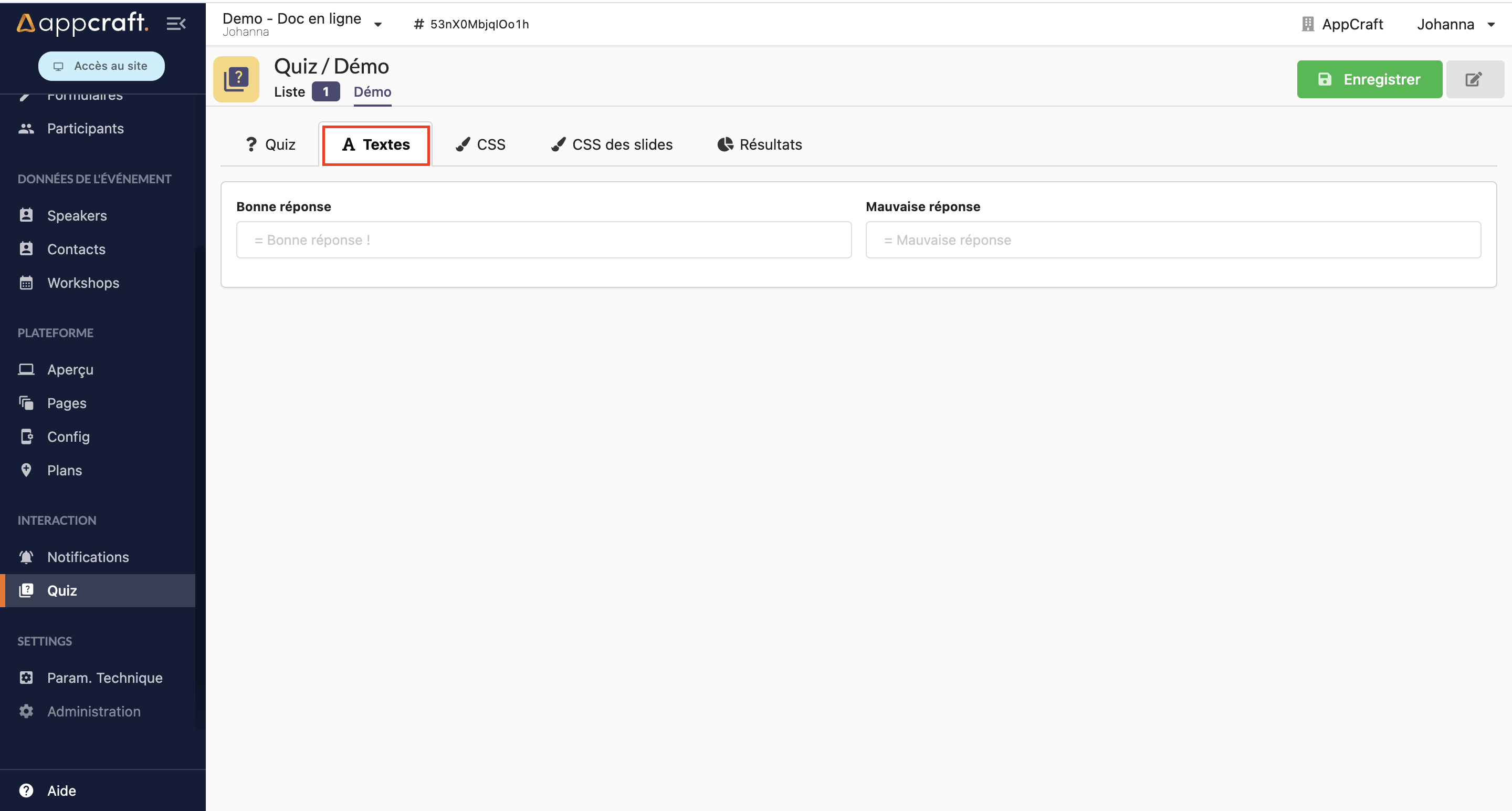This screenshot has width=1512, height=811.
Task: Click the CSS des slides pencil icon
Action: (x=557, y=144)
